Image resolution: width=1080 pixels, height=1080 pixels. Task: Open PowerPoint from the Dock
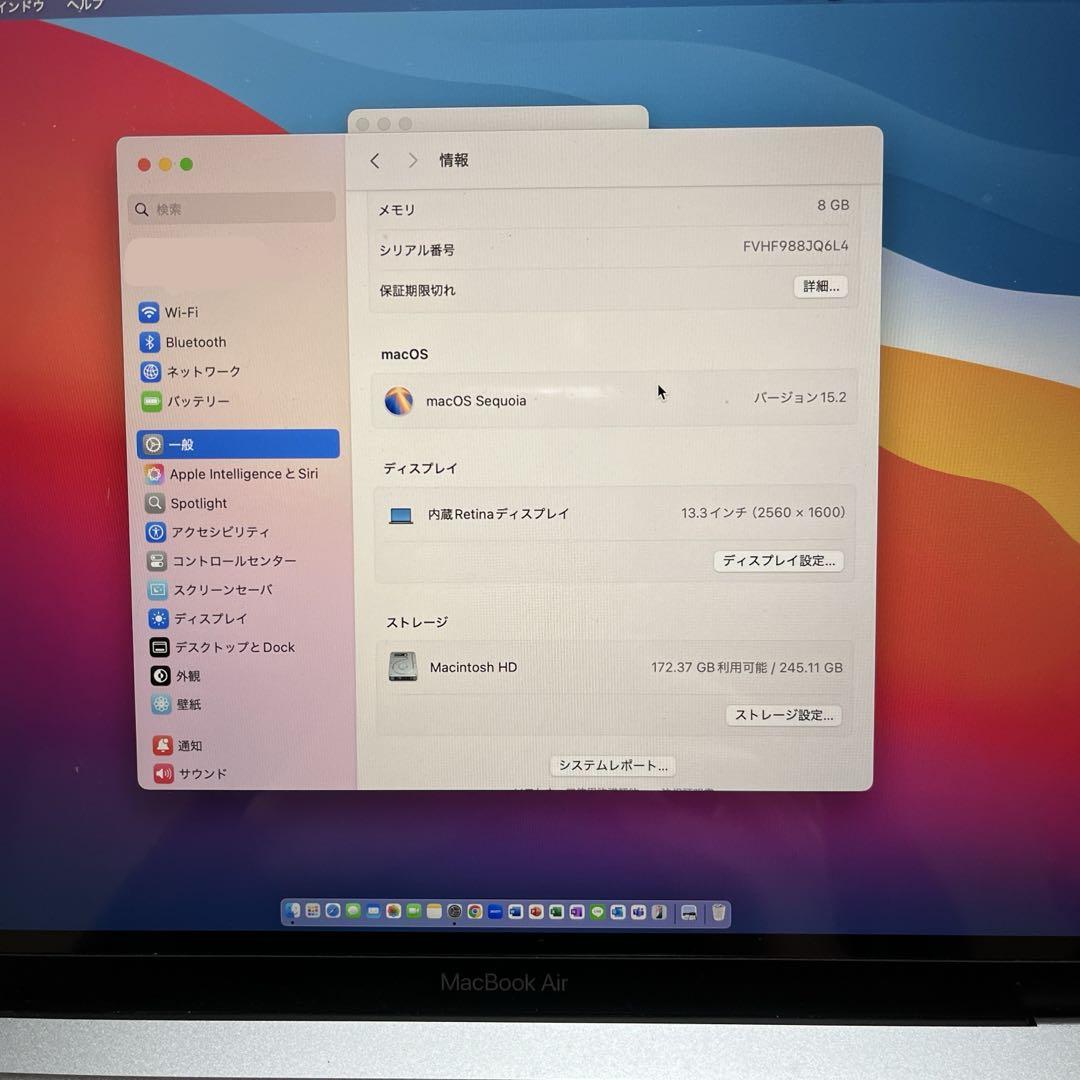click(x=536, y=912)
